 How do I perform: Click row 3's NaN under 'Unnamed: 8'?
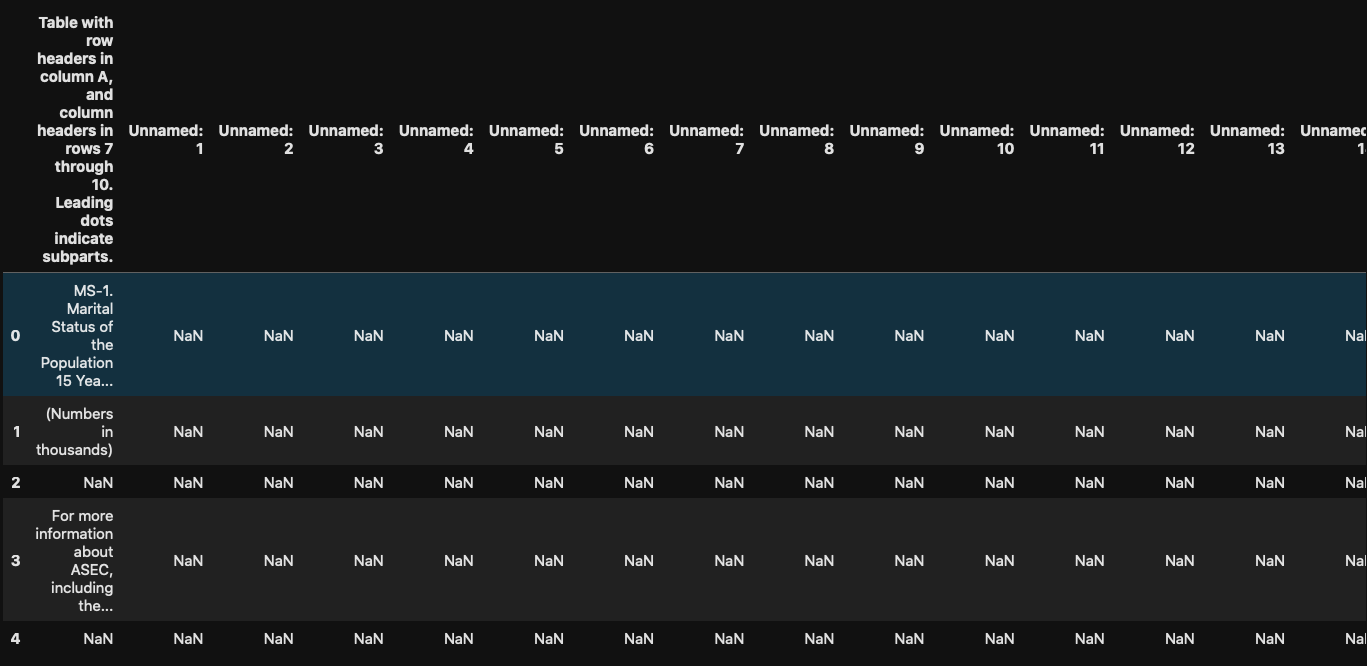click(x=819, y=561)
